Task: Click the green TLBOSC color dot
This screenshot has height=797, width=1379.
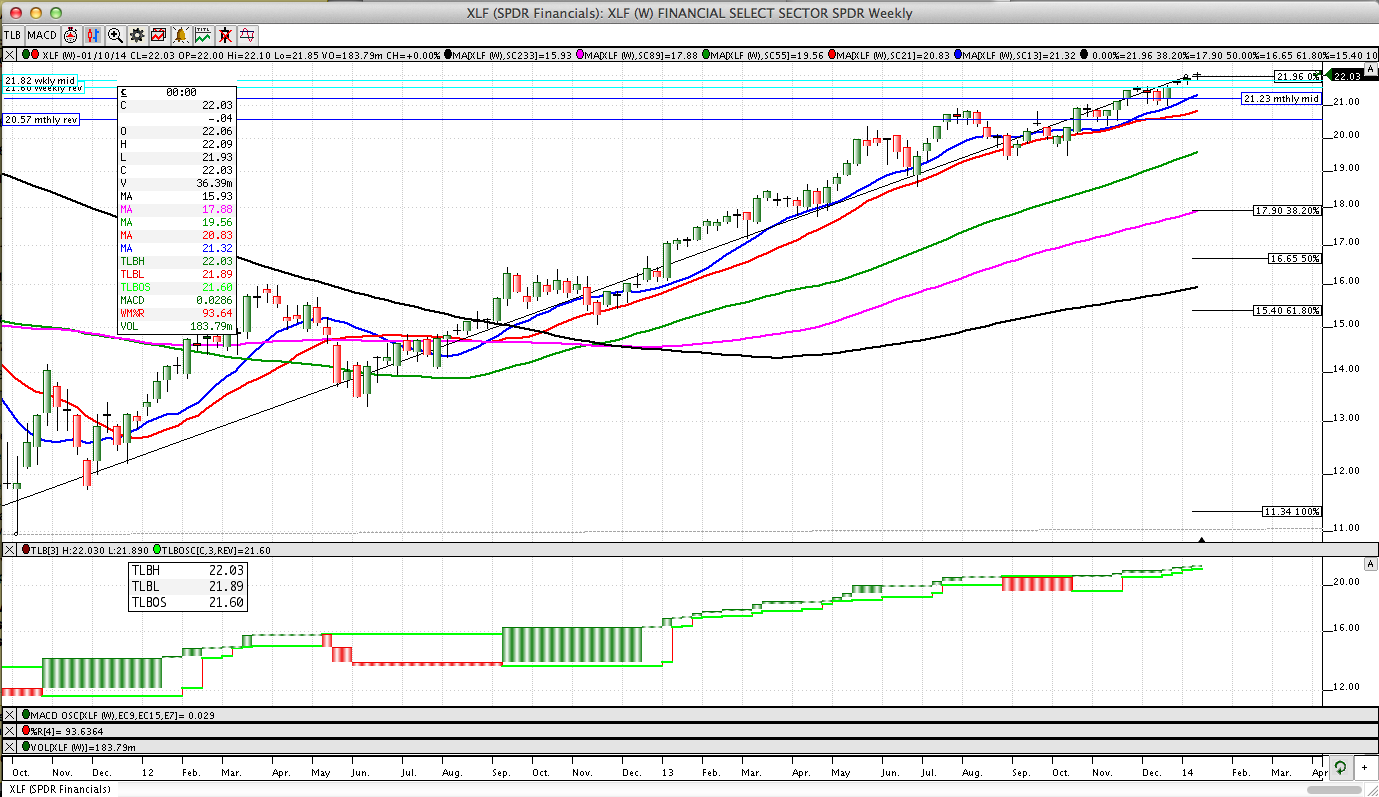Action: 157,549
